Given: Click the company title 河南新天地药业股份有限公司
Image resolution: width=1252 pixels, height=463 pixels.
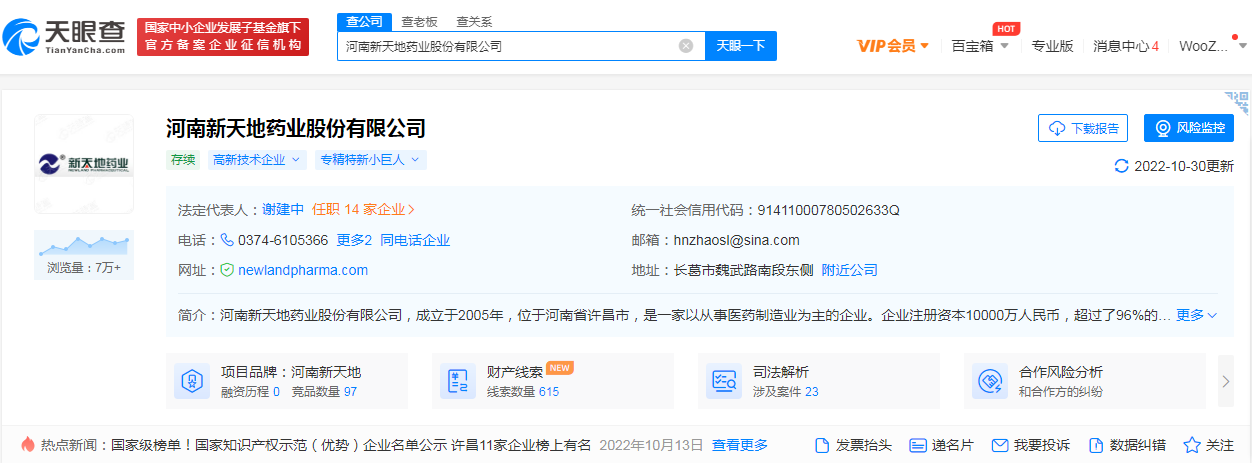Looking at the screenshot, I should (296, 128).
